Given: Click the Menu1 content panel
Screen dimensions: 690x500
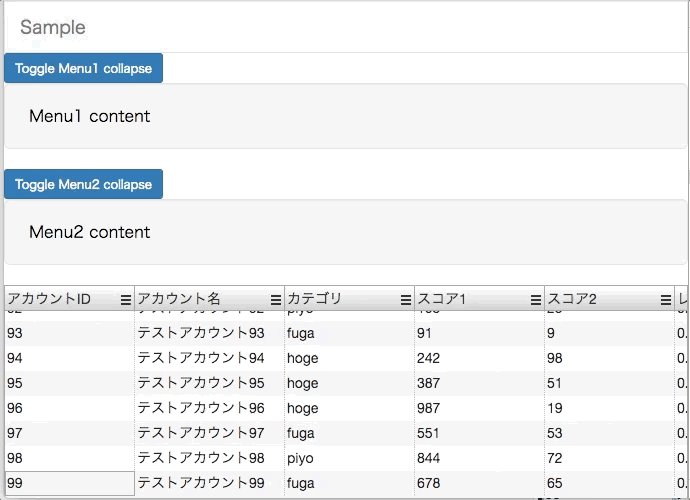Looking at the screenshot, I should point(345,116).
